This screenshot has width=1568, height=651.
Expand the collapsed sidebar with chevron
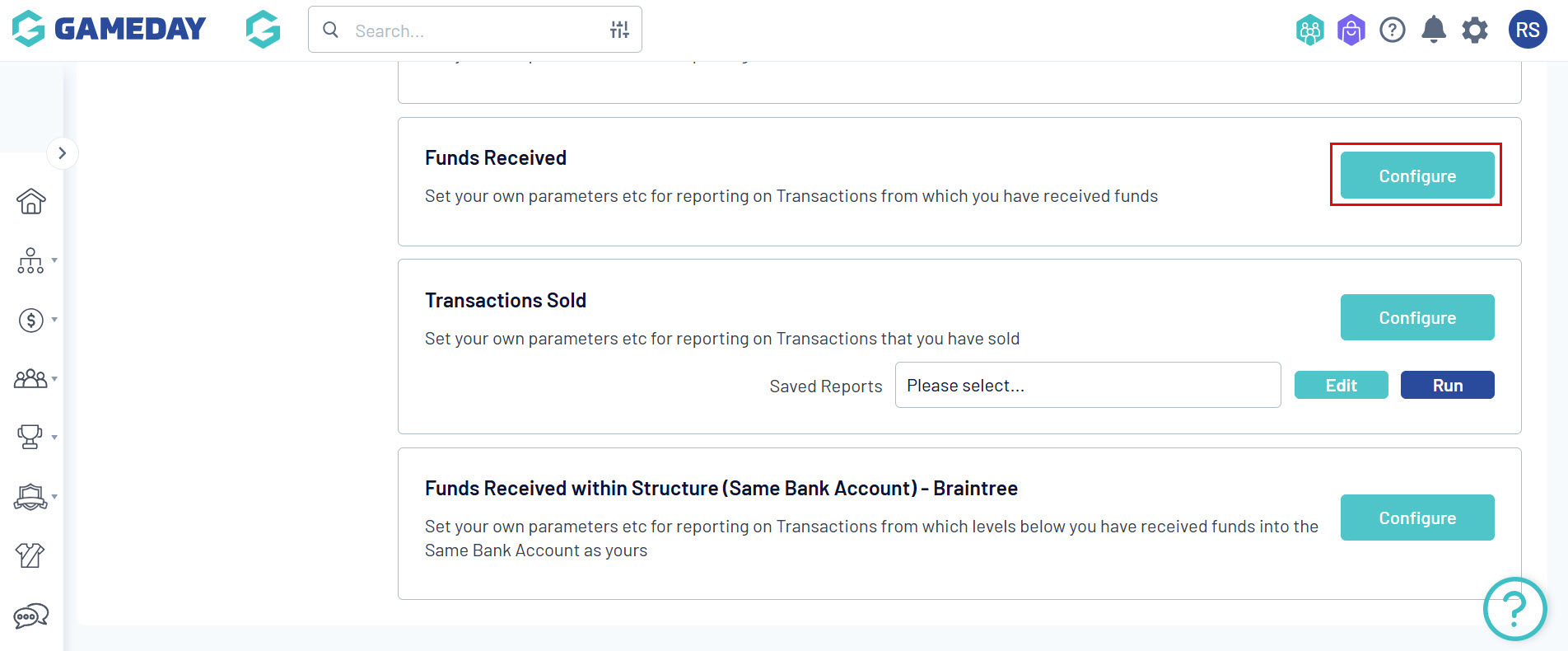coord(62,153)
